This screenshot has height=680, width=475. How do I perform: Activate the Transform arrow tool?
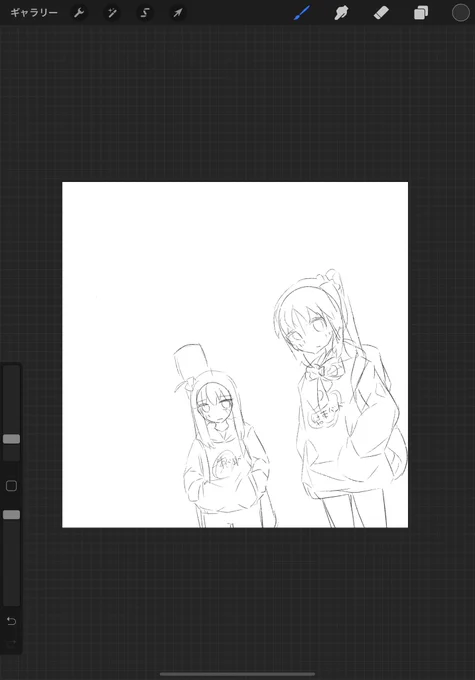click(178, 13)
